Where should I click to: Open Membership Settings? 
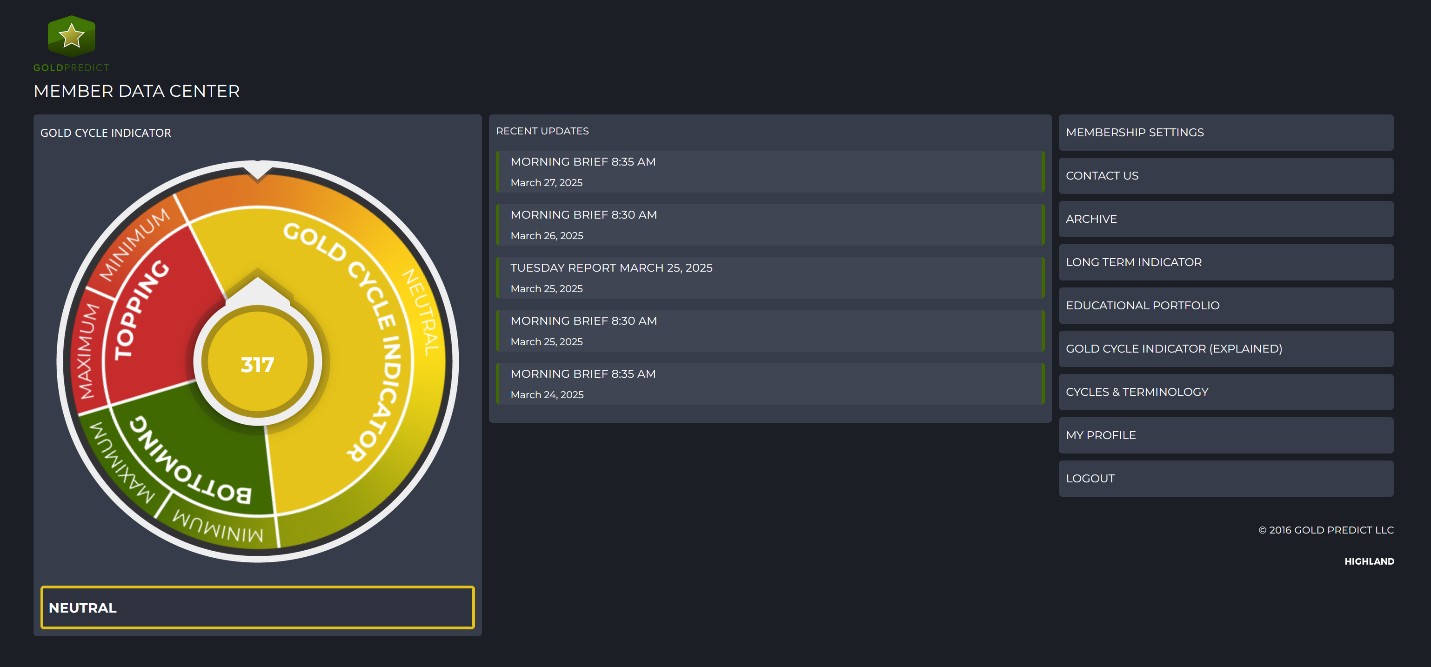point(1225,132)
